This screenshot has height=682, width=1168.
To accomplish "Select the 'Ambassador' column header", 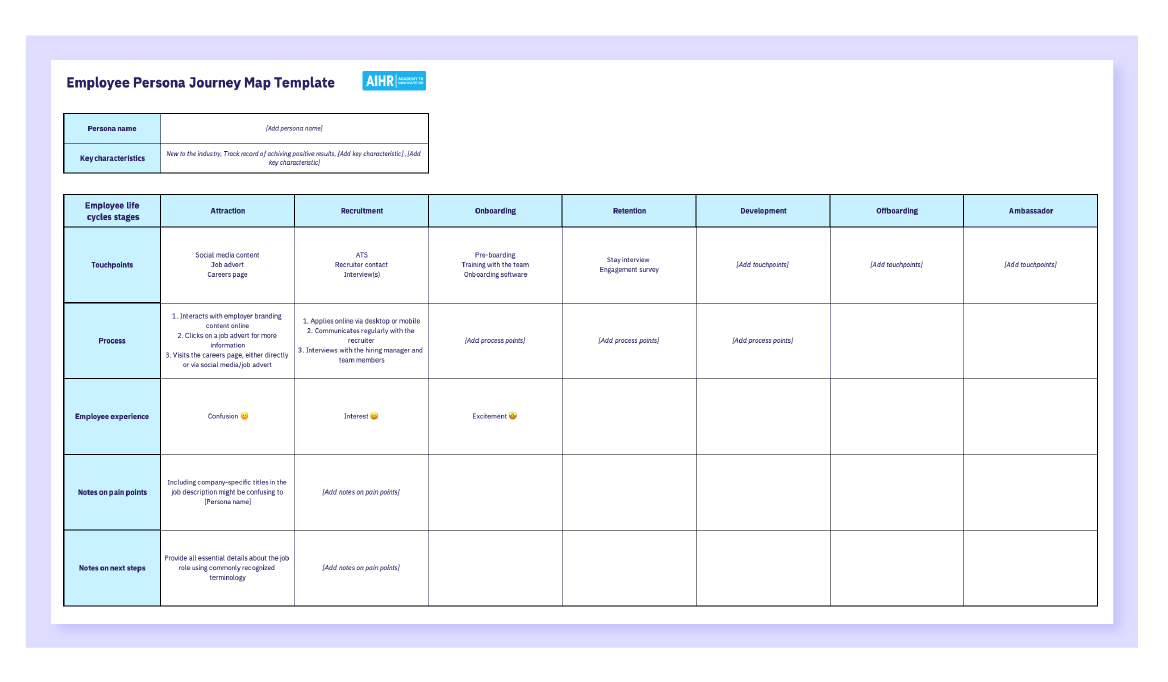I will coord(1030,211).
